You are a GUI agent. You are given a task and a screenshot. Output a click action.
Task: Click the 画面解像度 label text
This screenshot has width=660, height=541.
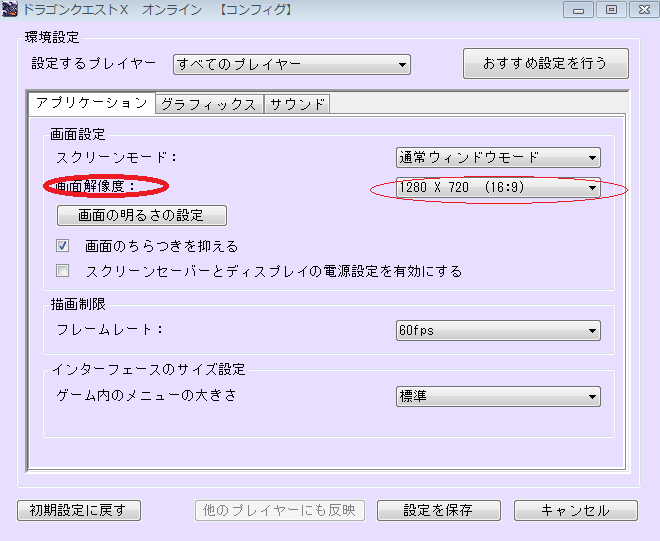pos(95,186)
